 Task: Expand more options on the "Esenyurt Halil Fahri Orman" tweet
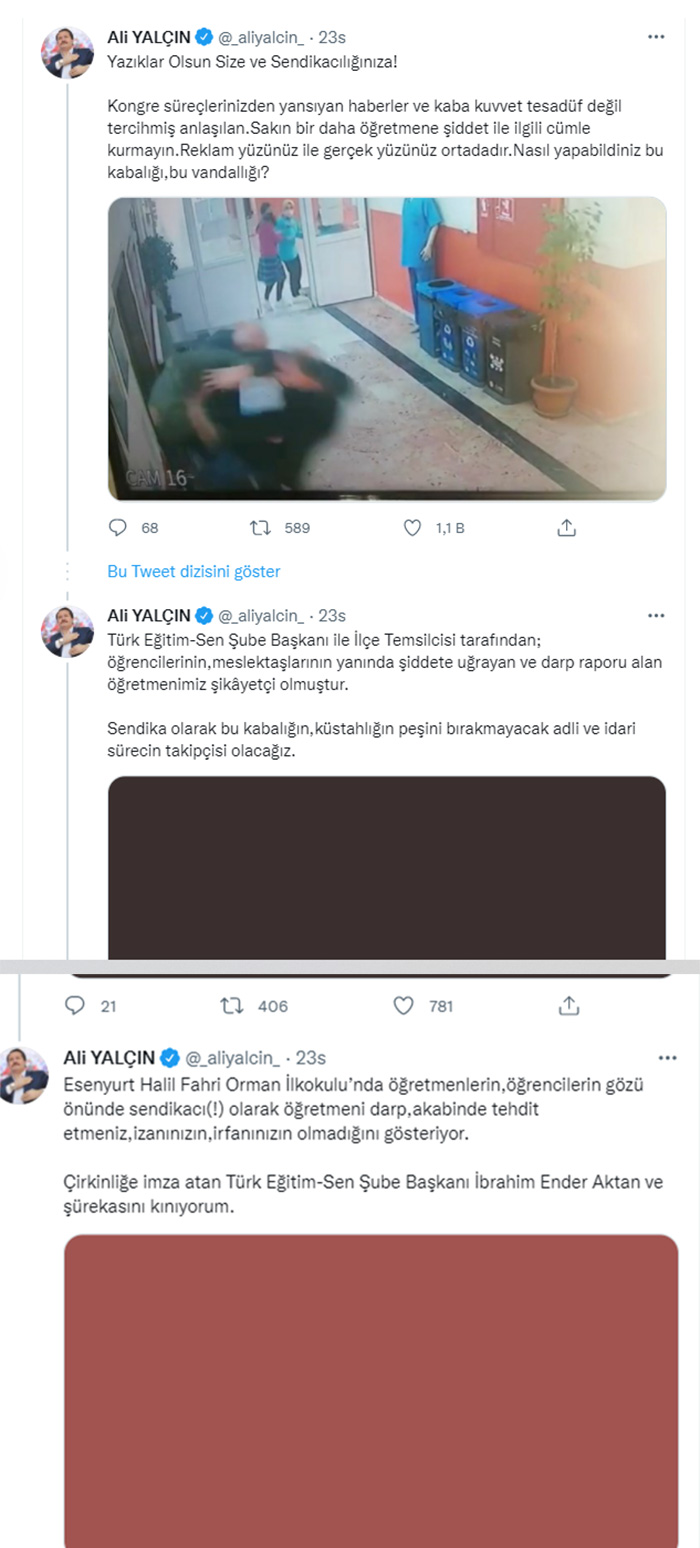tap(667, 1057)
